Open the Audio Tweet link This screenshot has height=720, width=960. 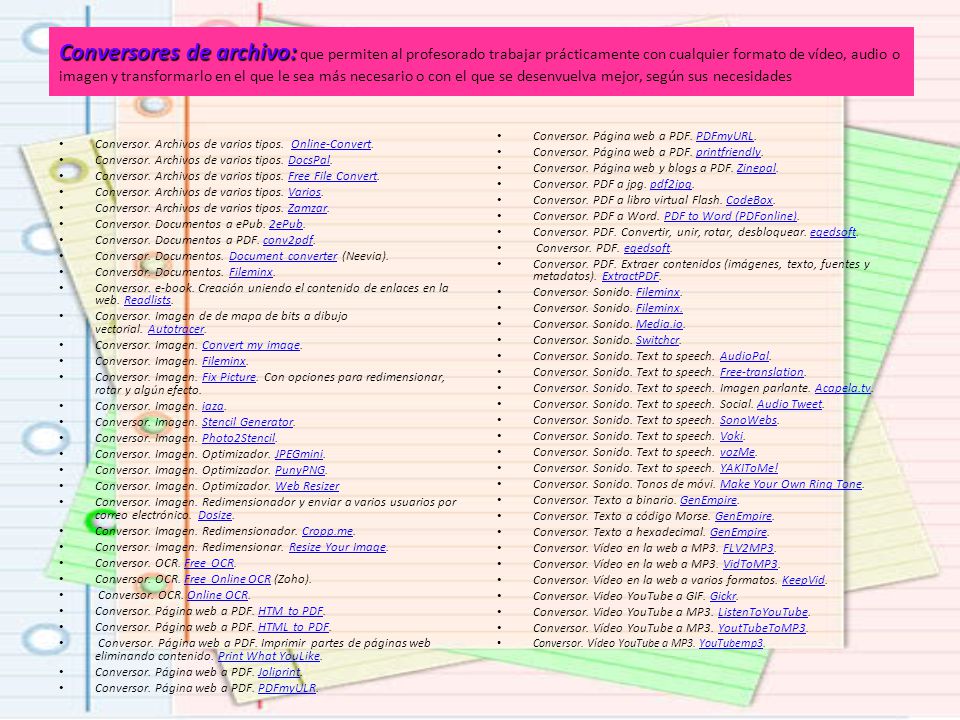coord(790,404)
